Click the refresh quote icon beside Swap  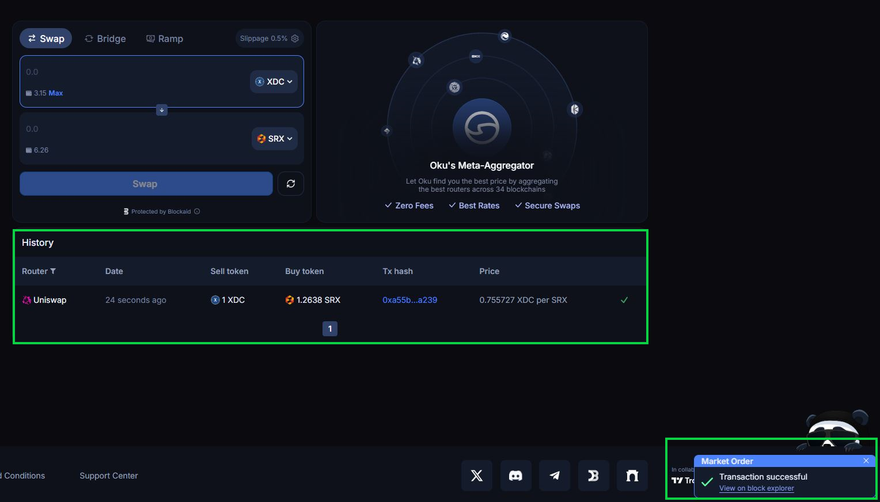pyautogui.click(x=290, y=184)
